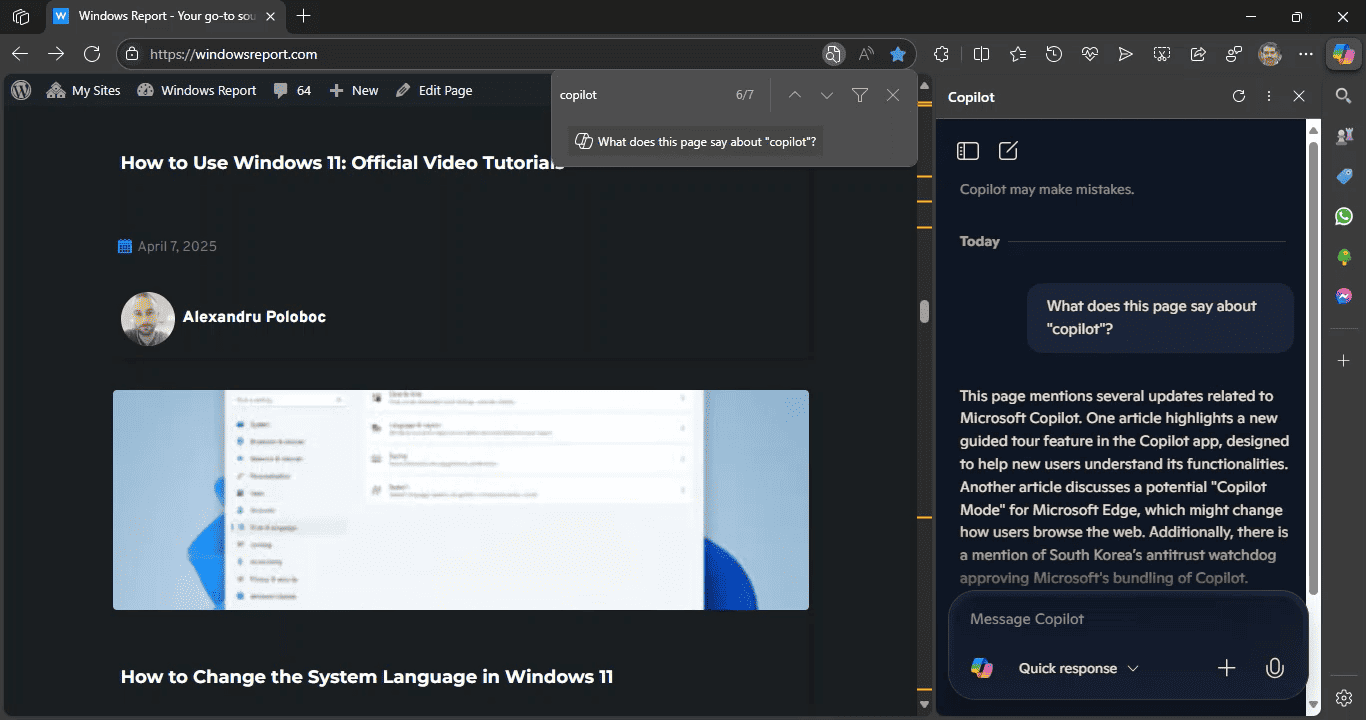Open a new browser tab

pyautogui.click(x=304, y=16)
